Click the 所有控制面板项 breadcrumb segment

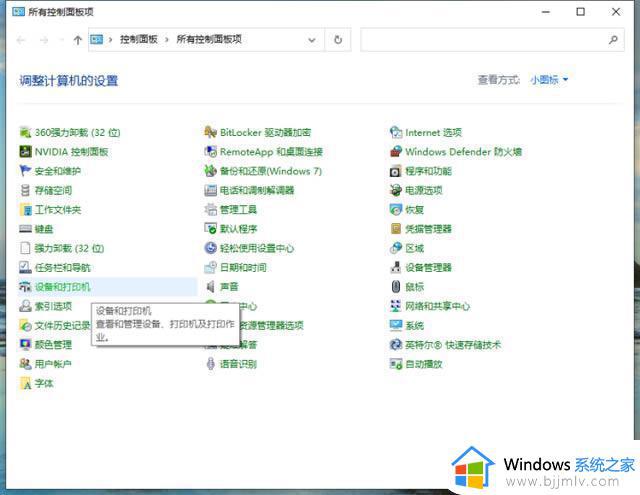pyautogui.click(x=209, y=39)
